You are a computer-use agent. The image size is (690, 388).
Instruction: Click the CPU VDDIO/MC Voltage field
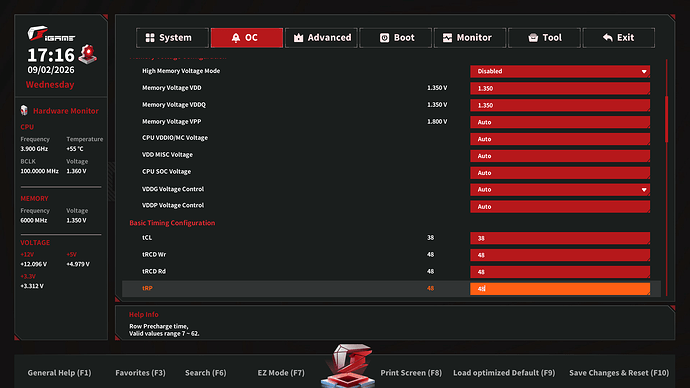point(560,139)
